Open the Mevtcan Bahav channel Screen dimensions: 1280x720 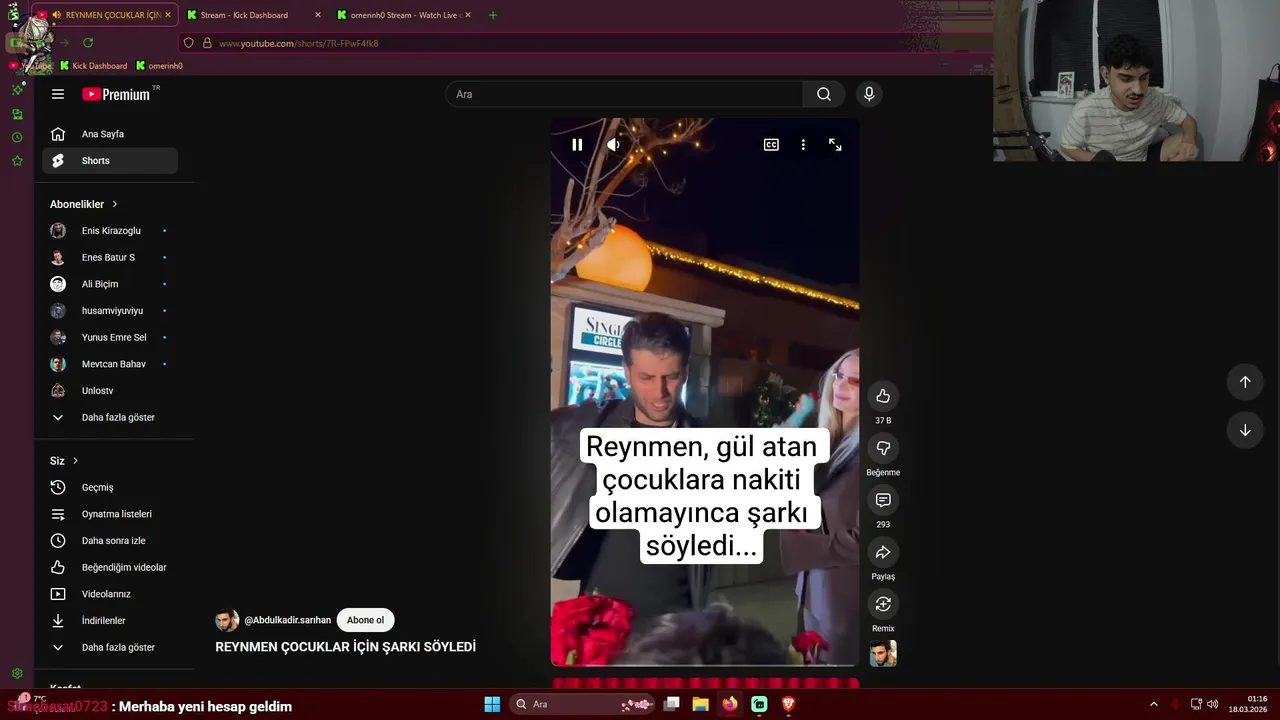click(110, 364)
